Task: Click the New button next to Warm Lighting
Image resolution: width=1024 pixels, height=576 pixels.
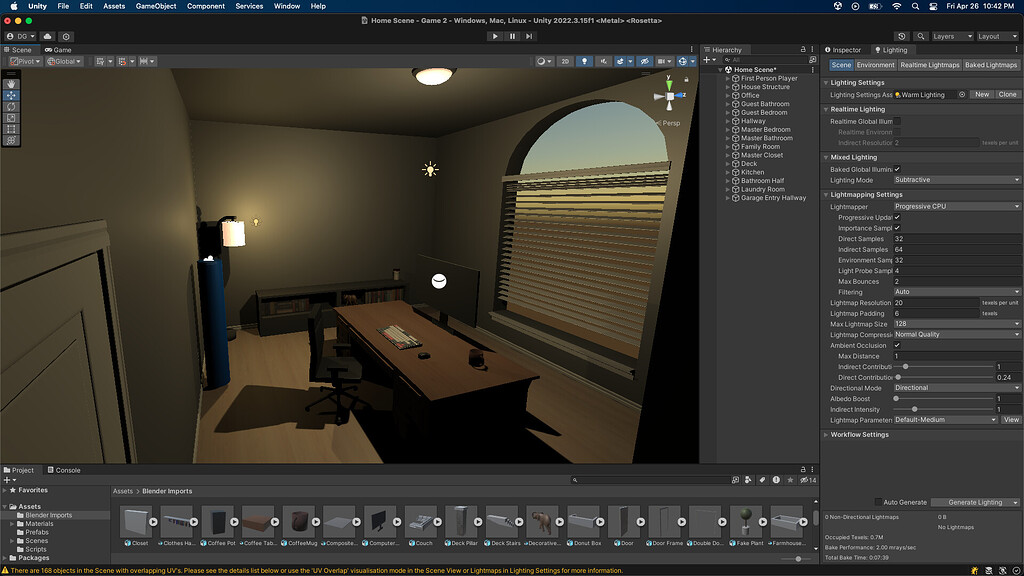Action: click(x=982, y=94)
